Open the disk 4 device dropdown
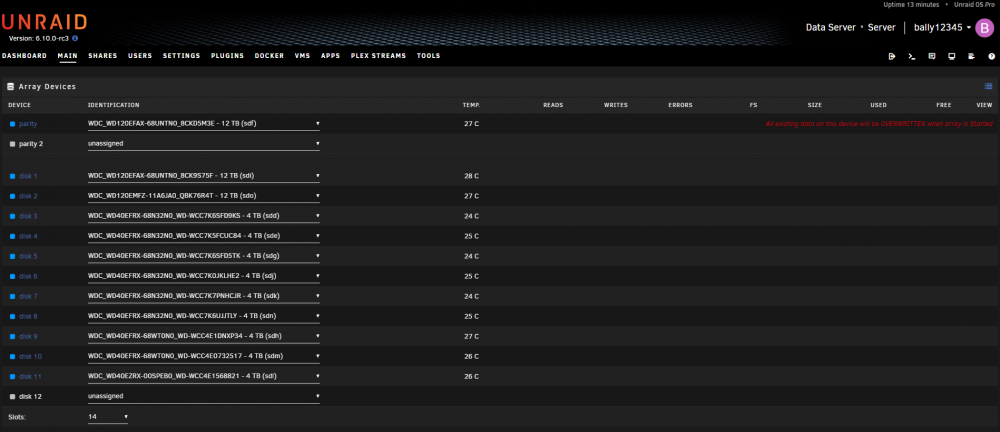This screenshot has width=1000, height=432. [x=203, y=236]
